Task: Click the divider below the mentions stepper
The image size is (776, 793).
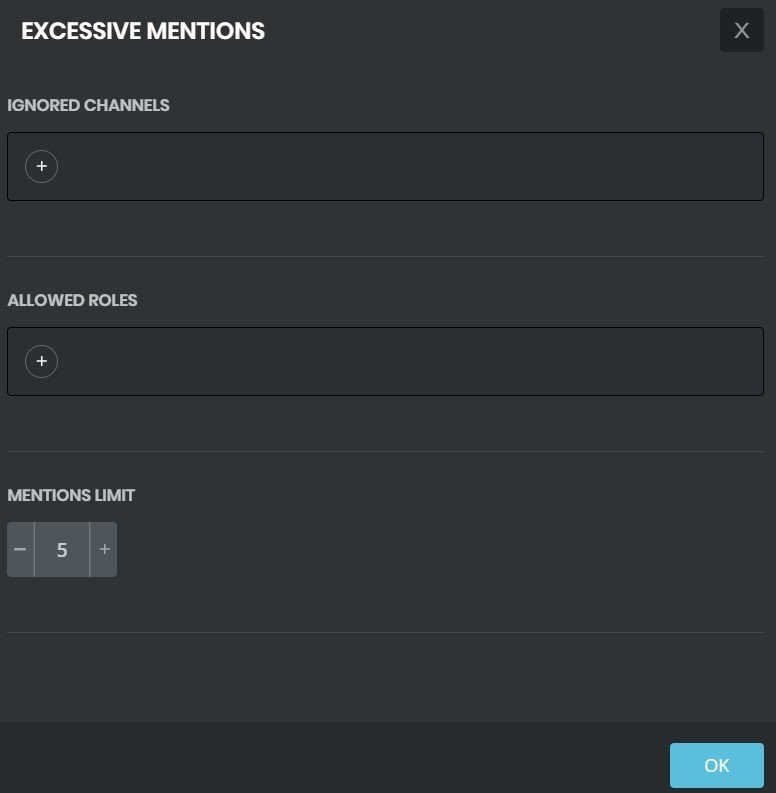Action: 385,632
